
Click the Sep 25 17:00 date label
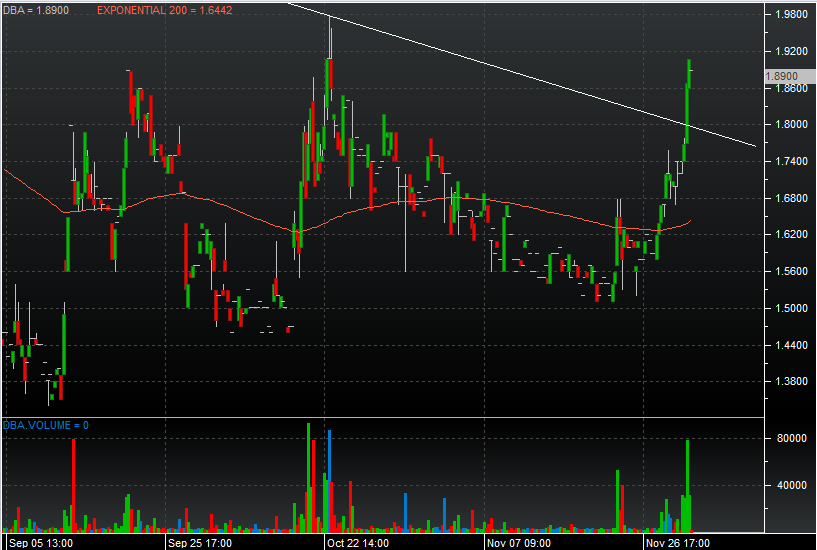200,543
